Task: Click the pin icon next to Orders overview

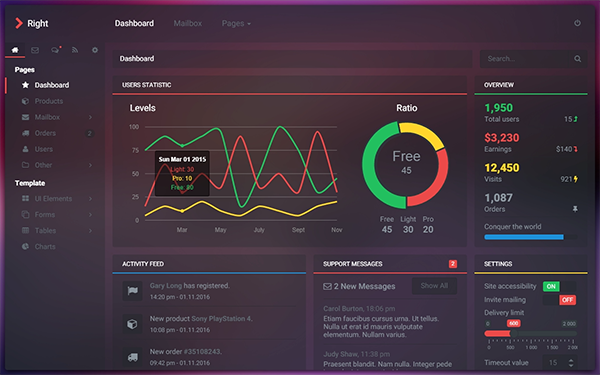Action: pos(575,209)
